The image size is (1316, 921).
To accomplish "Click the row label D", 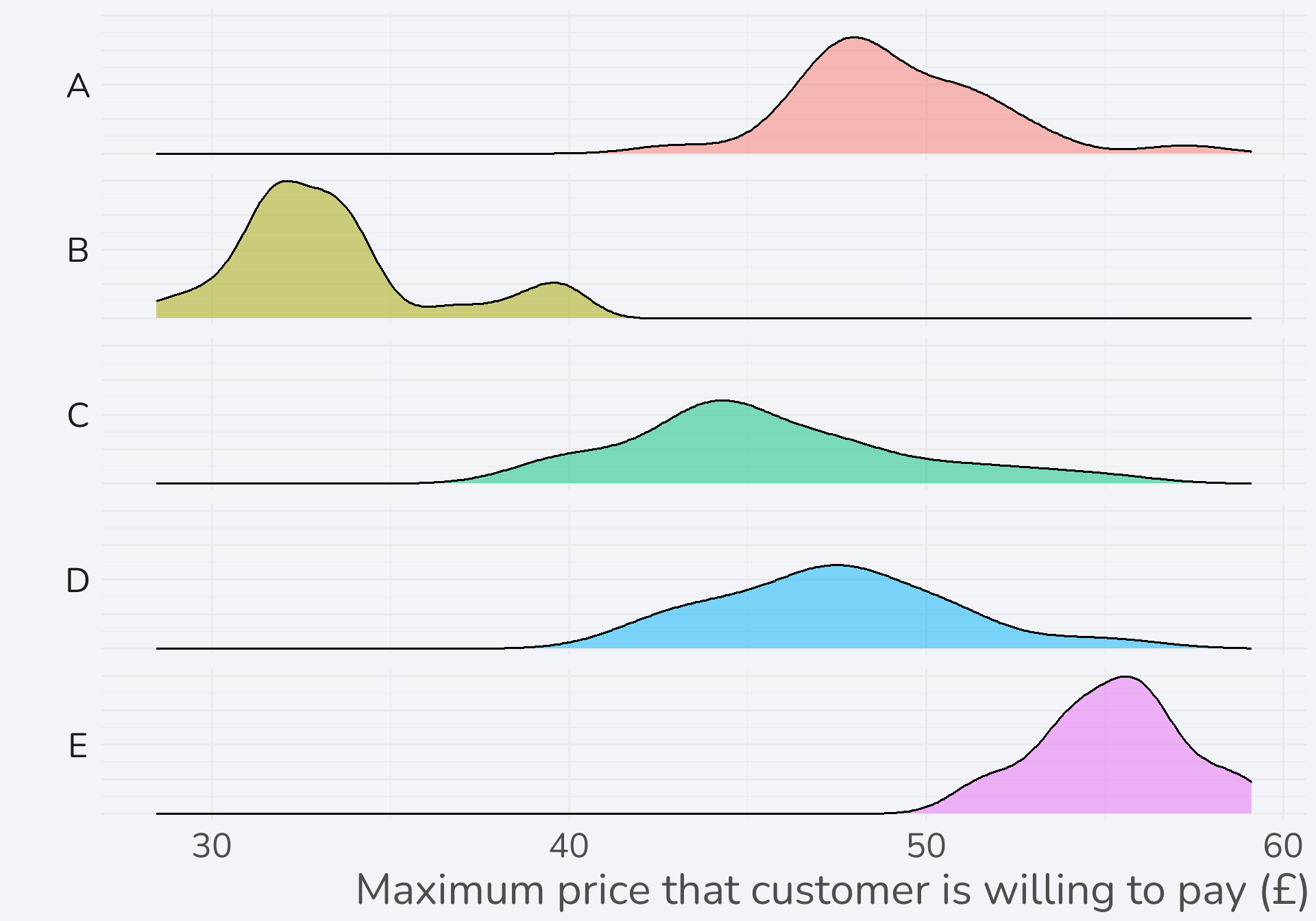I will click(78, 581).
